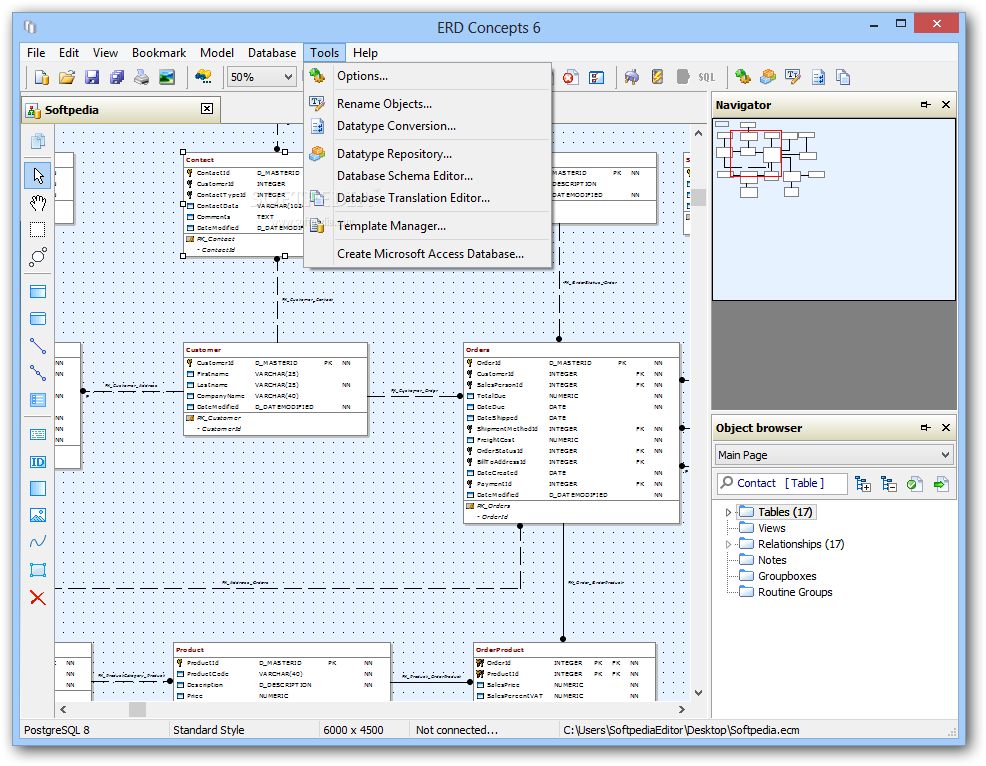Open the Database menu
This screenshot has height=766, width=986.
(x=272, y=53)
